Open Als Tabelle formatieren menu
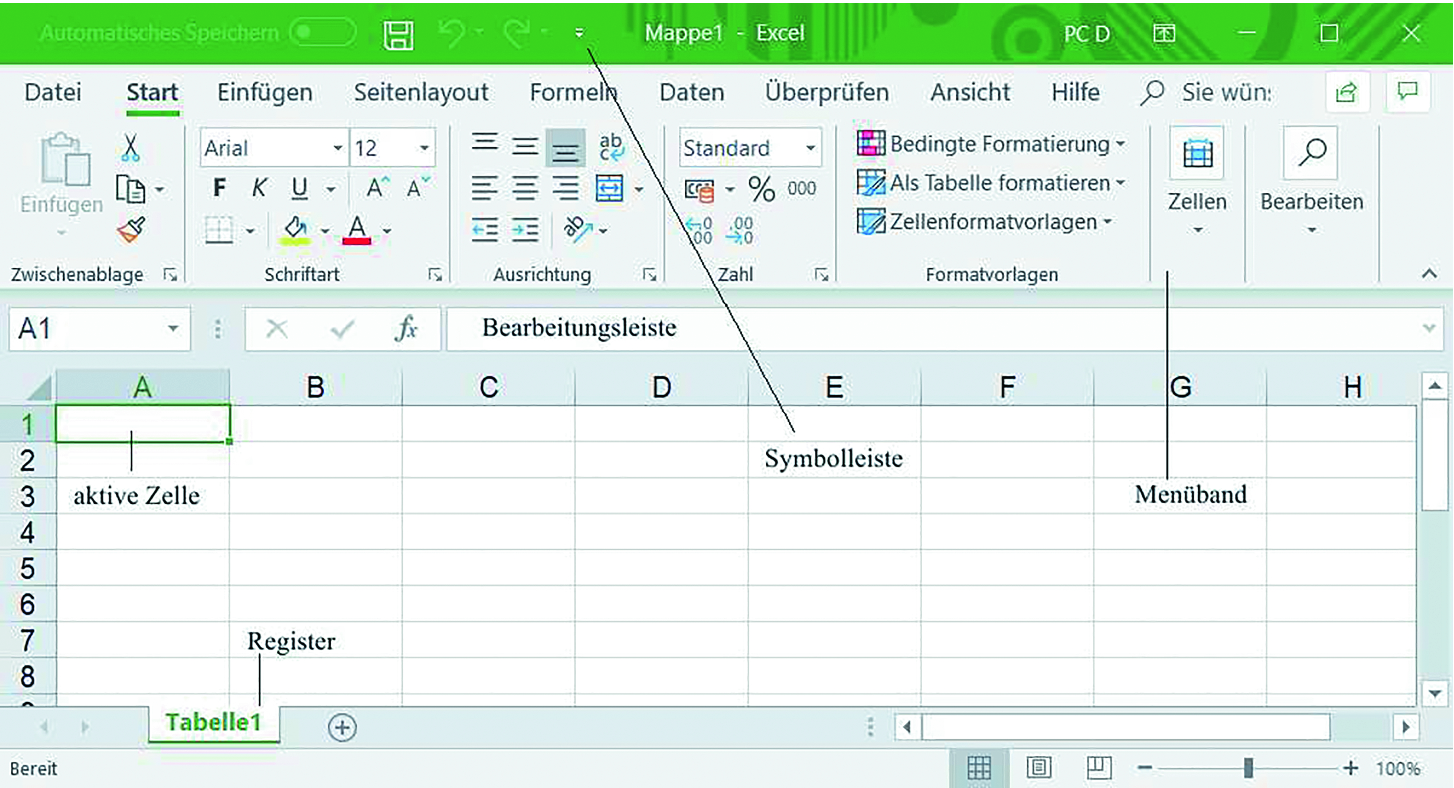This screenshot has height=788, width=1454. pos(991,183)
